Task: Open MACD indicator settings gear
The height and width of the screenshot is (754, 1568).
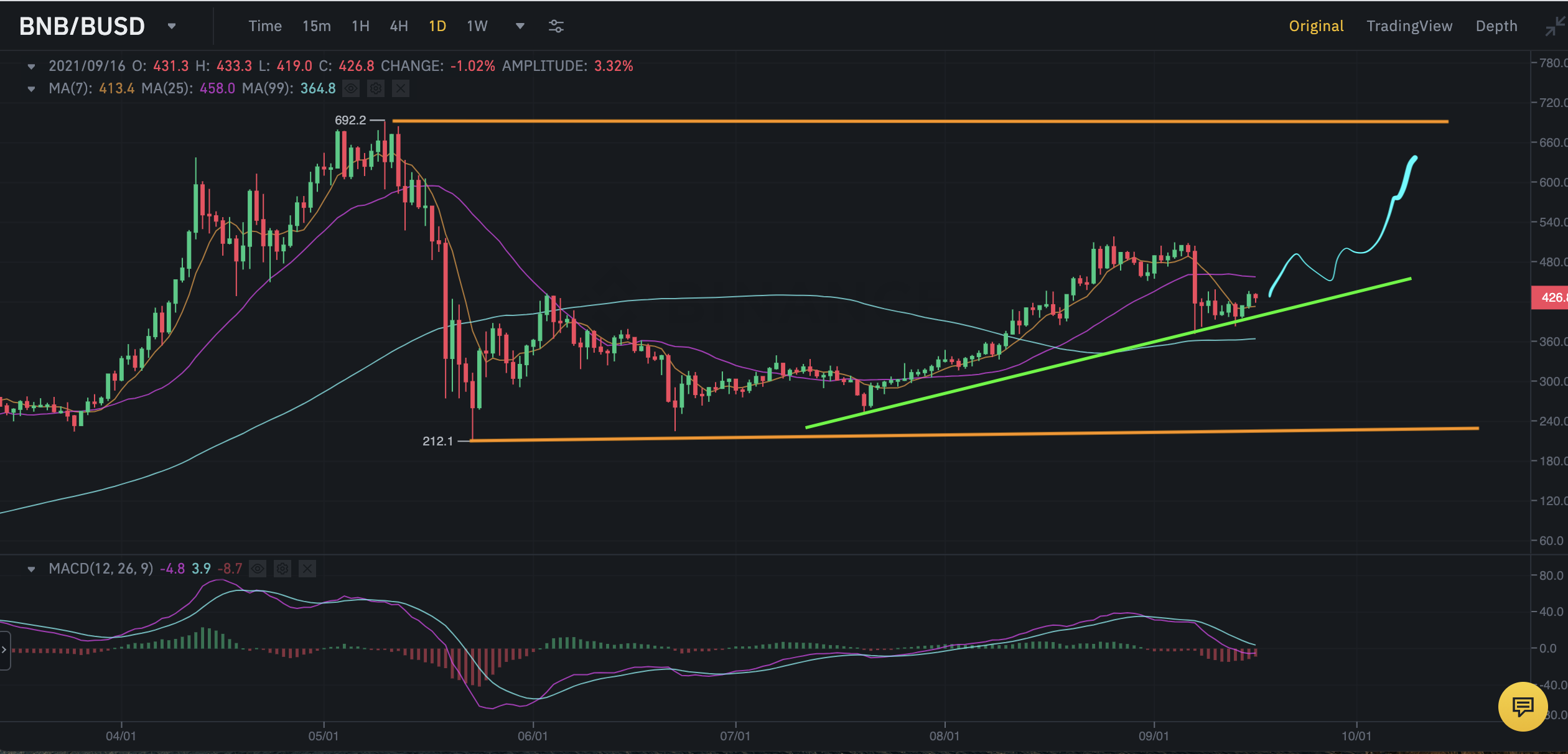Action: [x=282, y=569]
